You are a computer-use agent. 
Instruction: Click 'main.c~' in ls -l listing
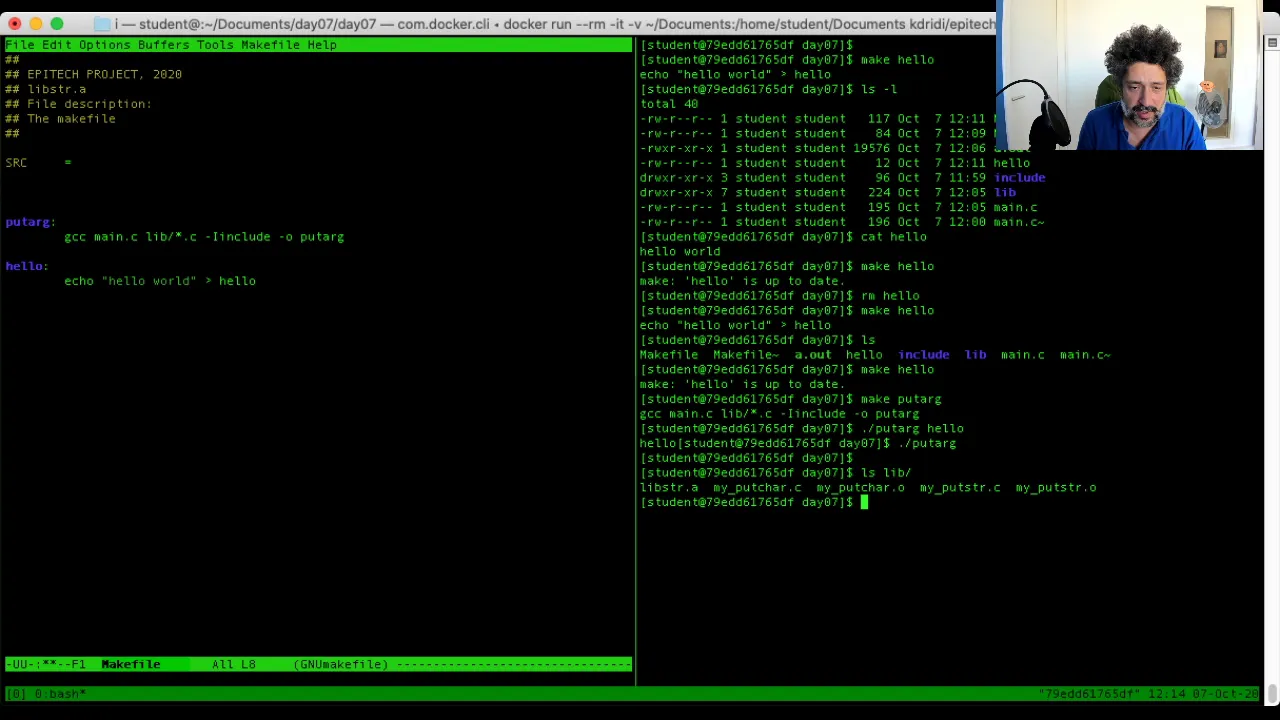point(1019,222)
